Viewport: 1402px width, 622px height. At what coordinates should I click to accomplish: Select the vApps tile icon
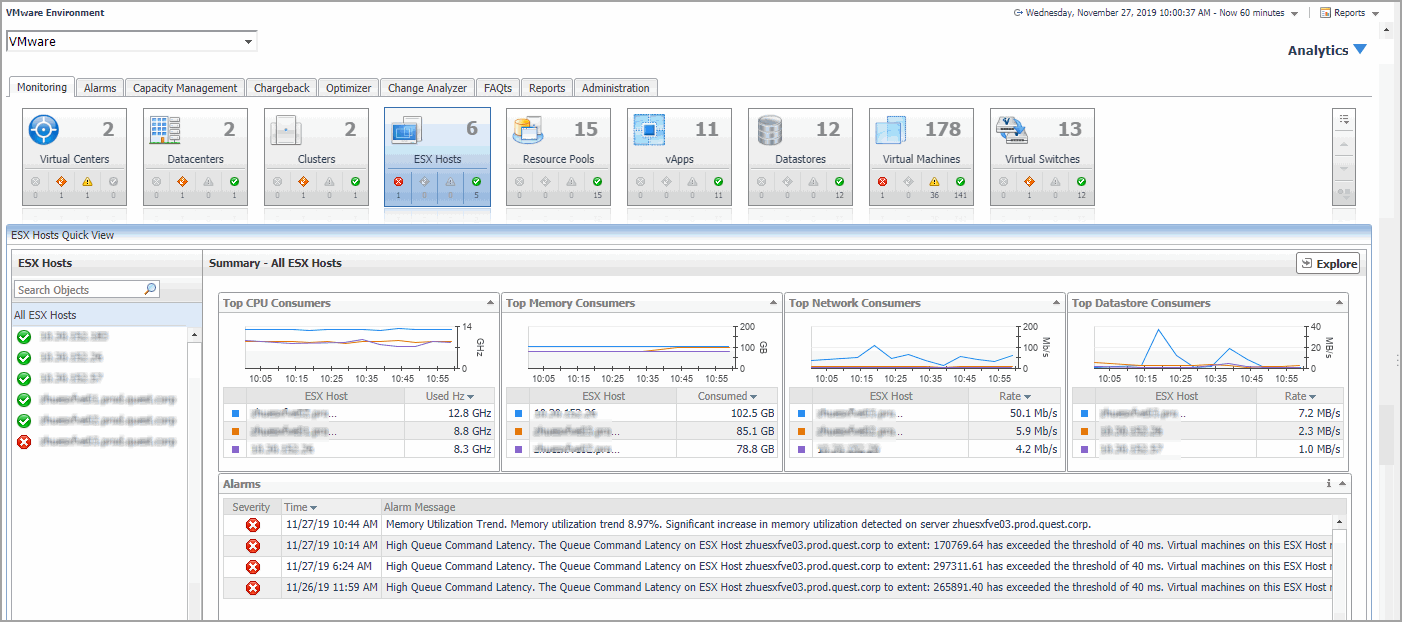coord(650,130)
